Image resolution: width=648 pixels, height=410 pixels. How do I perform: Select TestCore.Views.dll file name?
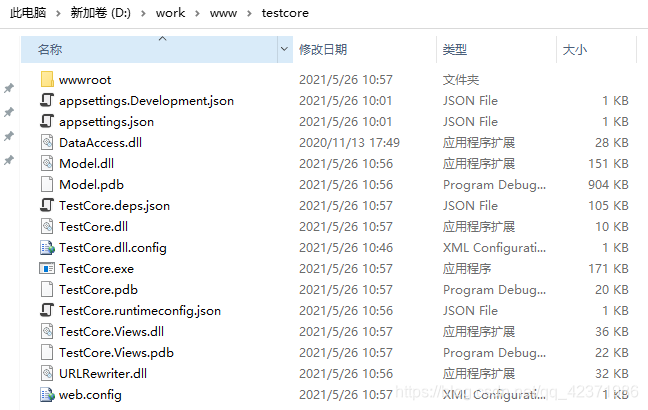(x=112, y=331)
